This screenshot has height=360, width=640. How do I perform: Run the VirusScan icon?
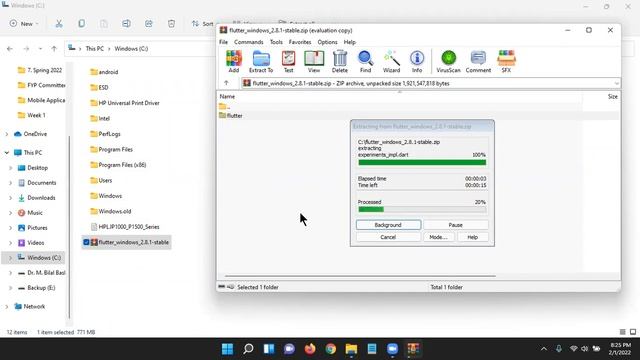click(x=448, y=62)
